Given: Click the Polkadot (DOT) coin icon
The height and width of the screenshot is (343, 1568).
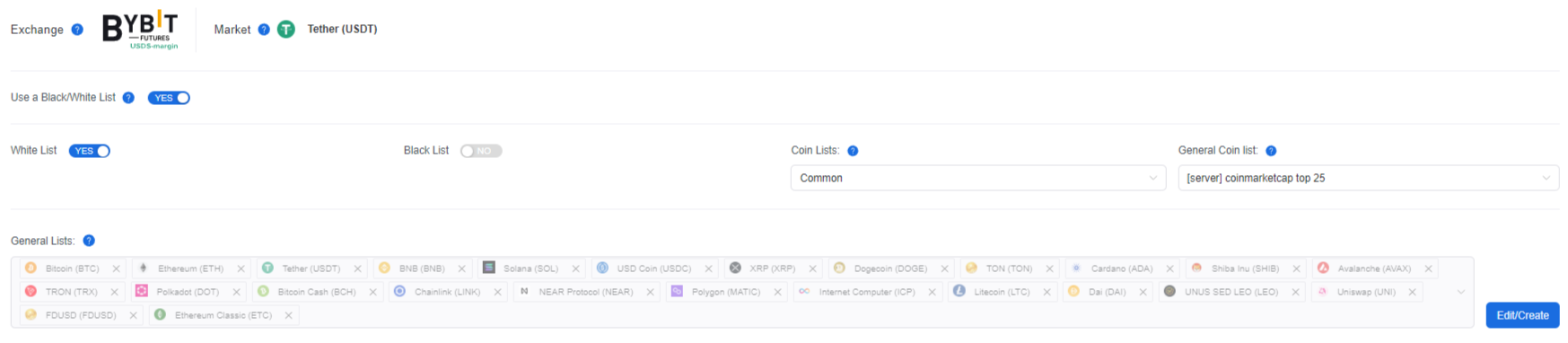Looking at the screenshot, I should click(x=141, y=291).
